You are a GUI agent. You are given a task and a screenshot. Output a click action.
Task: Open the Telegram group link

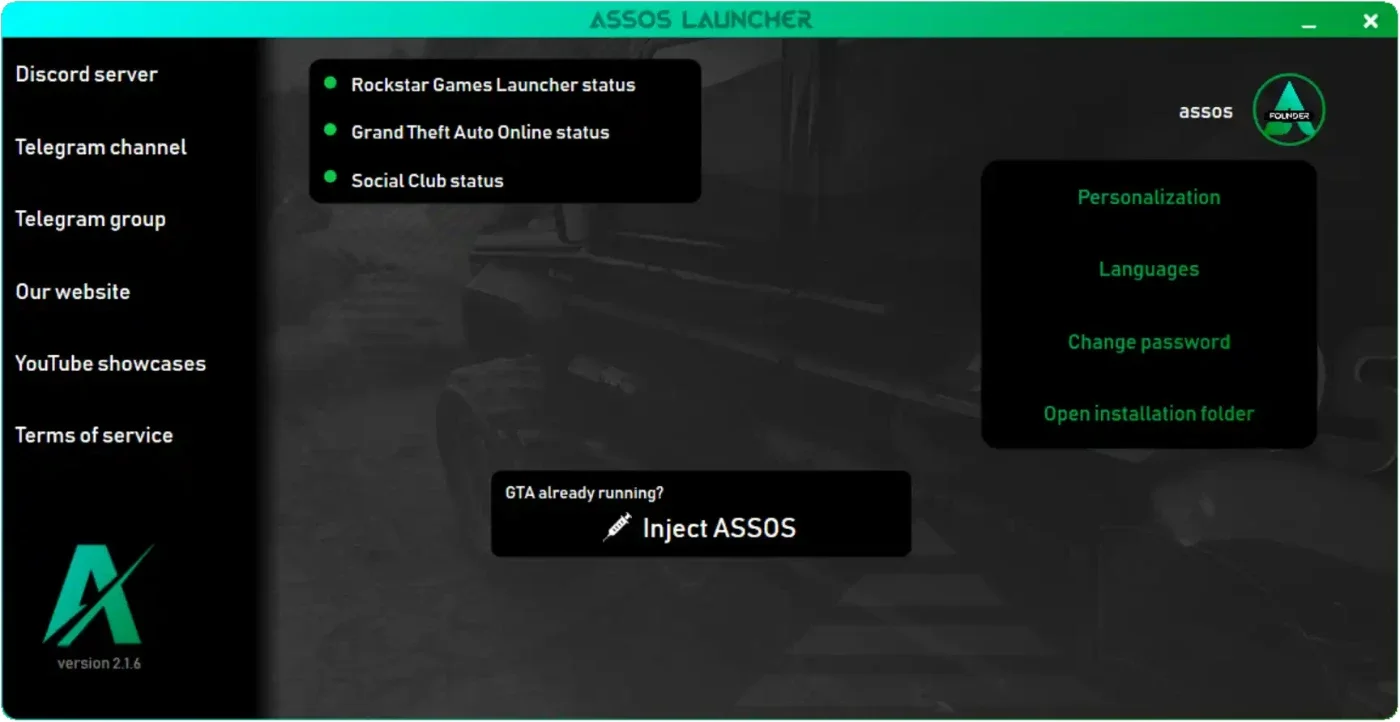coord(90,219)
